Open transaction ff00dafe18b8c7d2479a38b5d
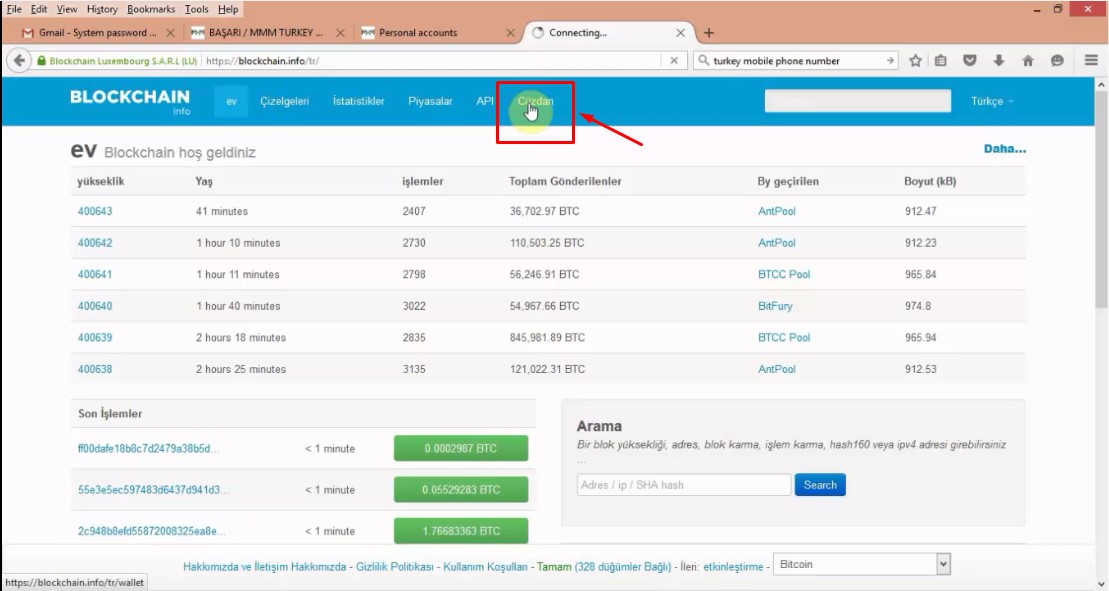The image size is (1109, 591). [x=149, y=448]
